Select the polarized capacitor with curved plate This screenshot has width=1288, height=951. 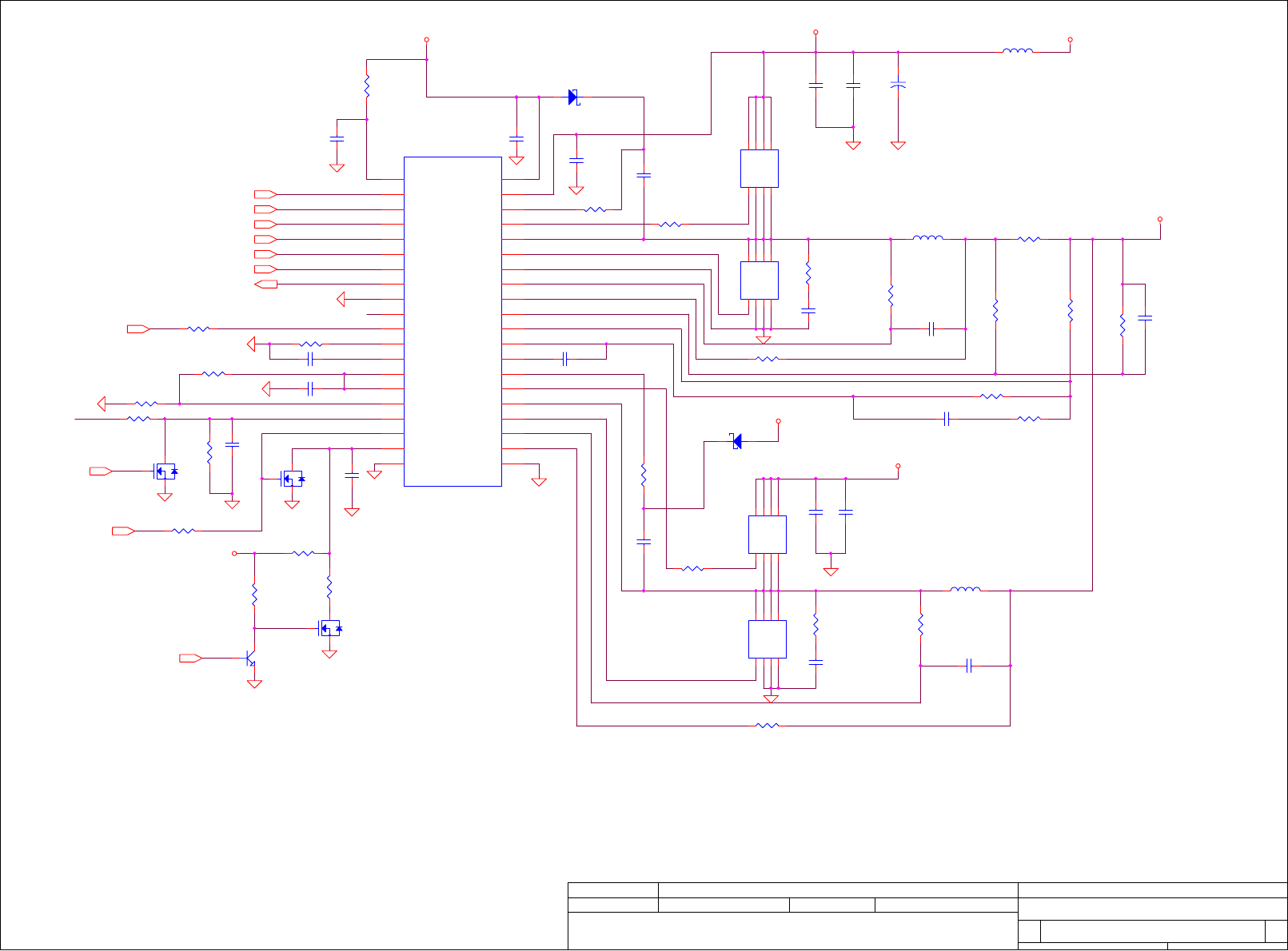point(898,83)
